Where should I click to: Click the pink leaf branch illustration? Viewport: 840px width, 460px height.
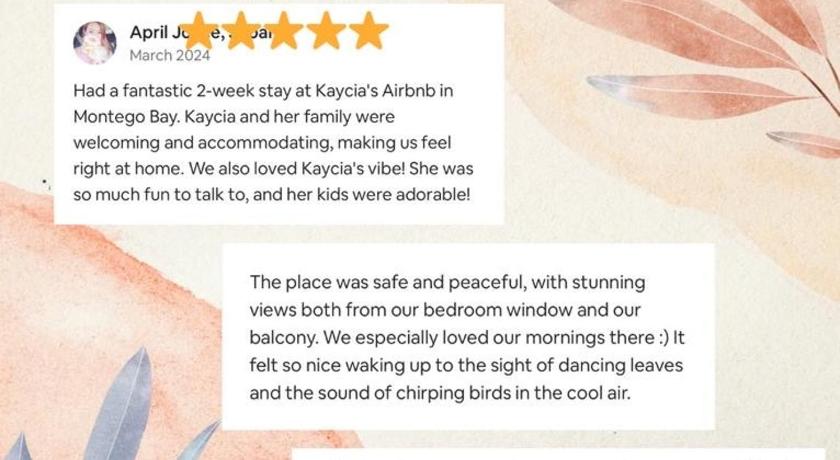(x=696, y=70)
